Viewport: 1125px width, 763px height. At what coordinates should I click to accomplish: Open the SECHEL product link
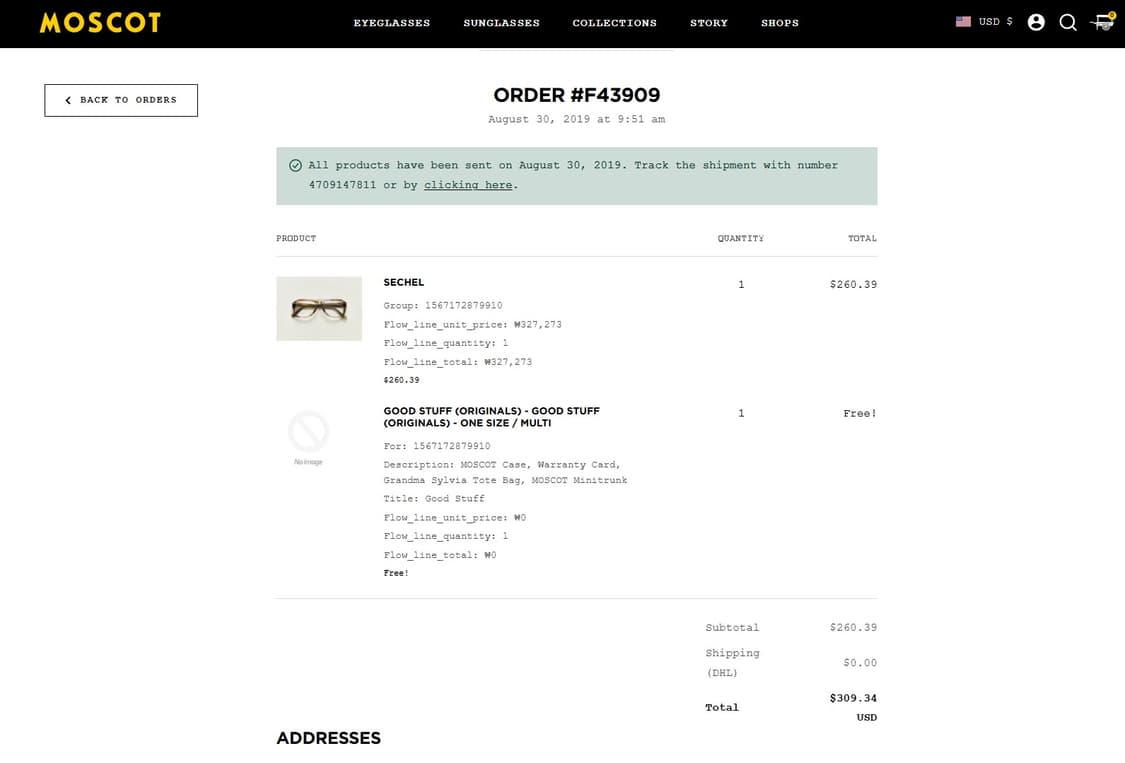(x=404, y=283)
